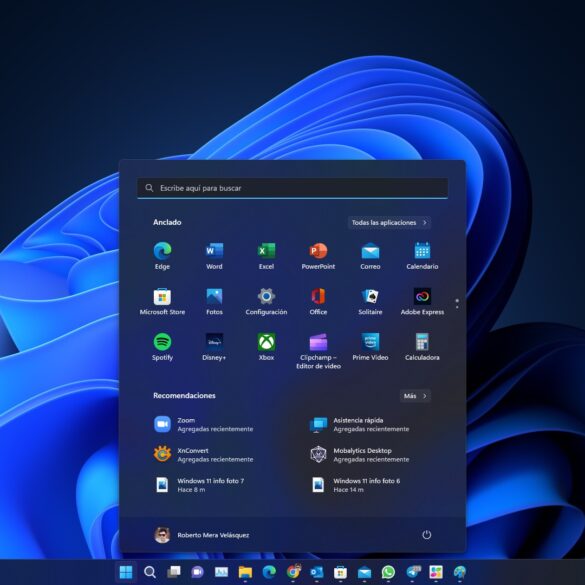Launch the Office app
This screenshot has height=585, width=585.
coord(318,301)
